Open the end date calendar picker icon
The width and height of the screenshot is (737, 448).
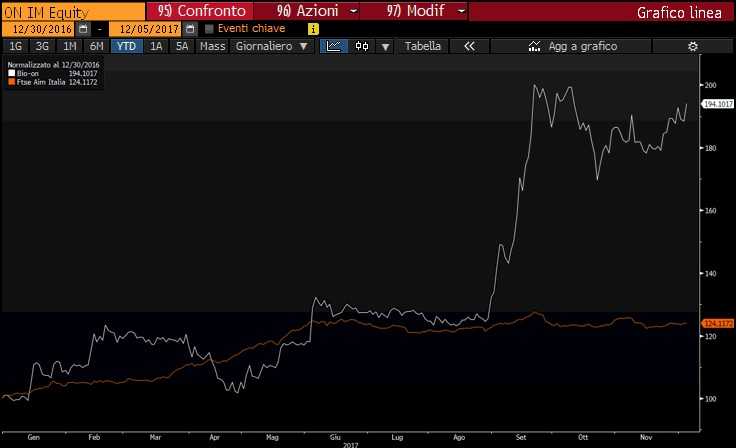pos(190,29)
